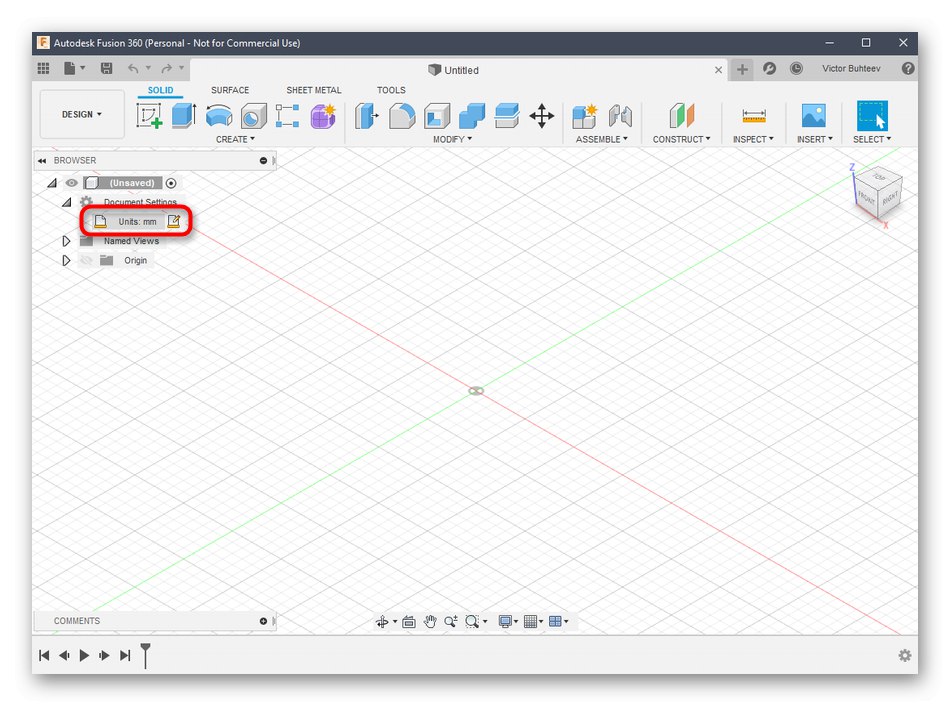This screenshot has width=950, height=706.
Task: Expand the Comments panel
Action: 263,621
